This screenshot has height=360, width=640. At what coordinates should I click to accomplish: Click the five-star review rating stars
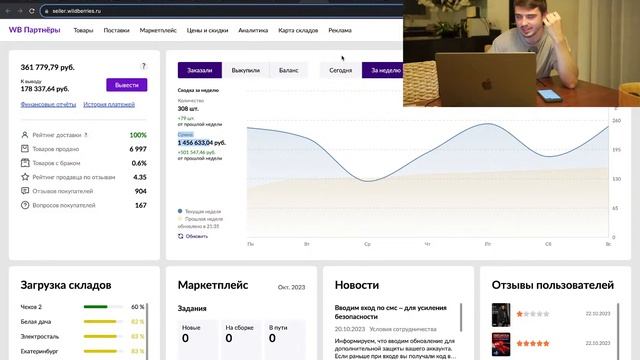tap(533, 343)
